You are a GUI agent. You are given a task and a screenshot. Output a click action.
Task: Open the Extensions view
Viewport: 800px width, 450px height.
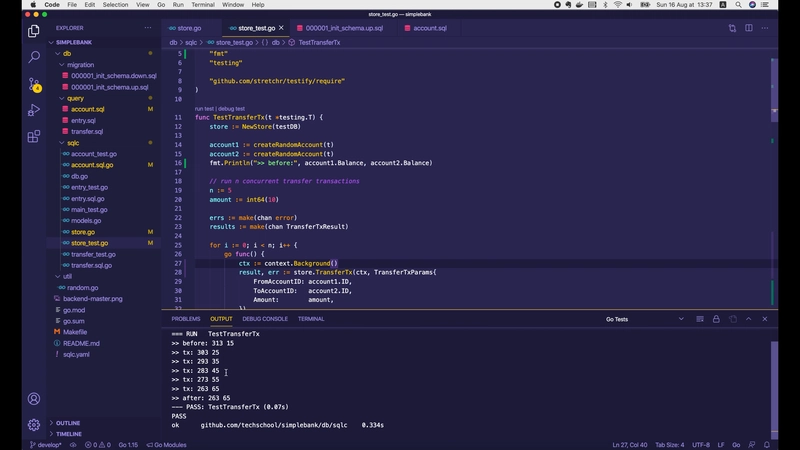[33, 136]
